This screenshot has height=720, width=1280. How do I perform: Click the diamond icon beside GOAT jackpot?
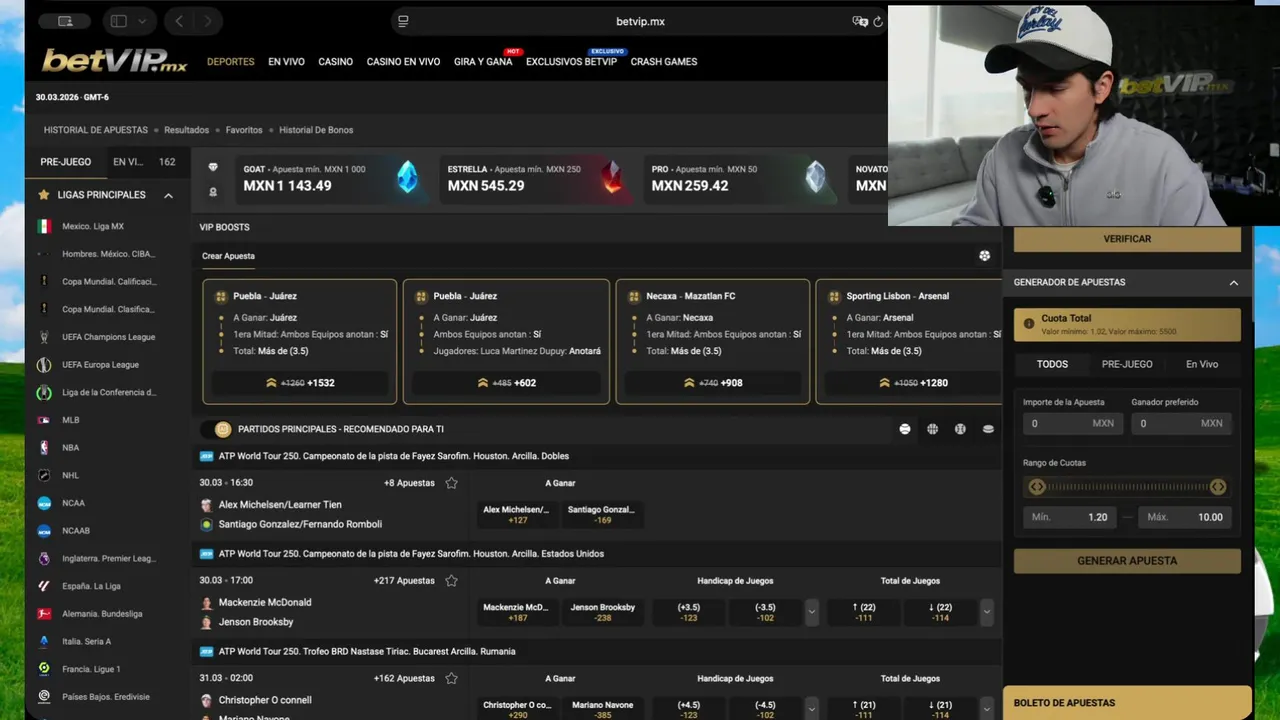212,168
